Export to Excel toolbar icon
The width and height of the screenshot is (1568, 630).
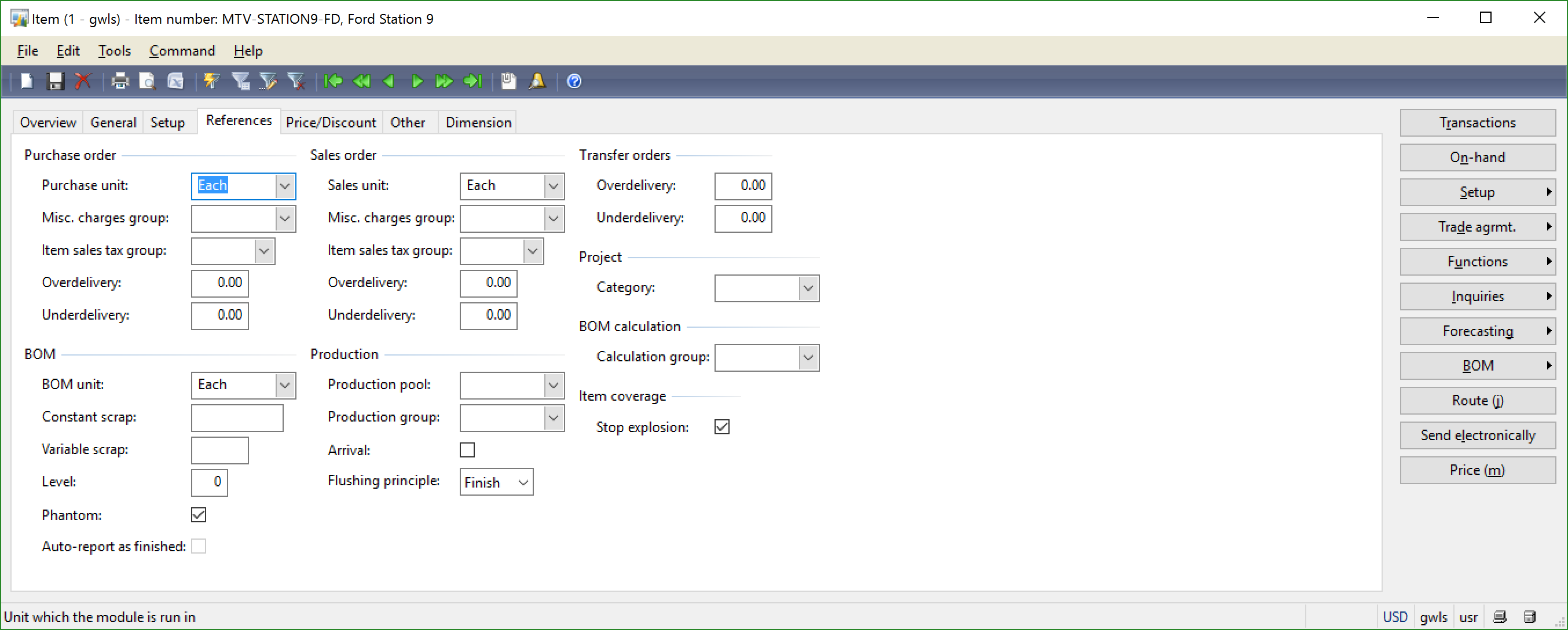tap(175, 81)
